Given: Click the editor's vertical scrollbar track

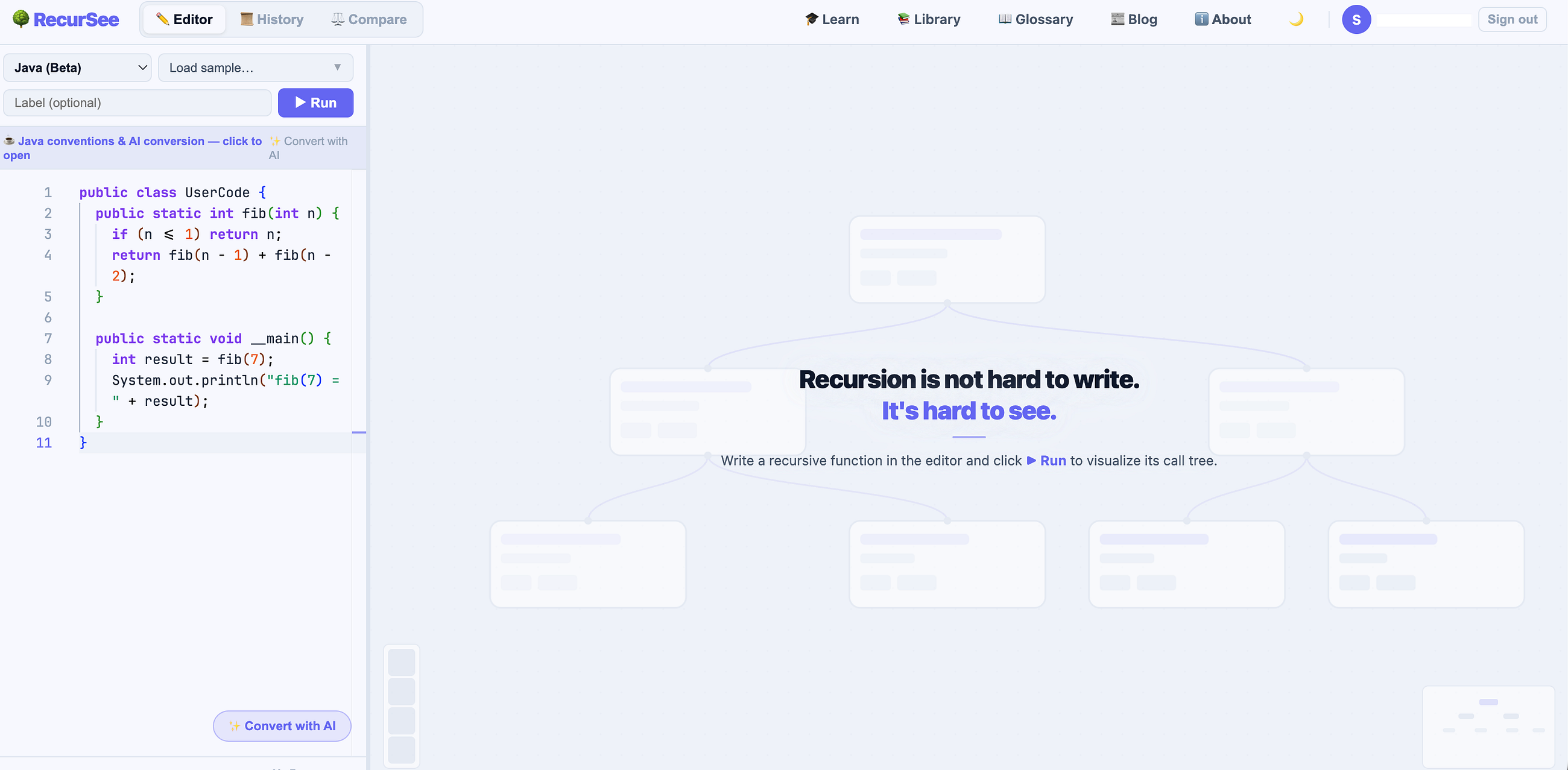Looking at the screenshot, I should coord(359,462).
